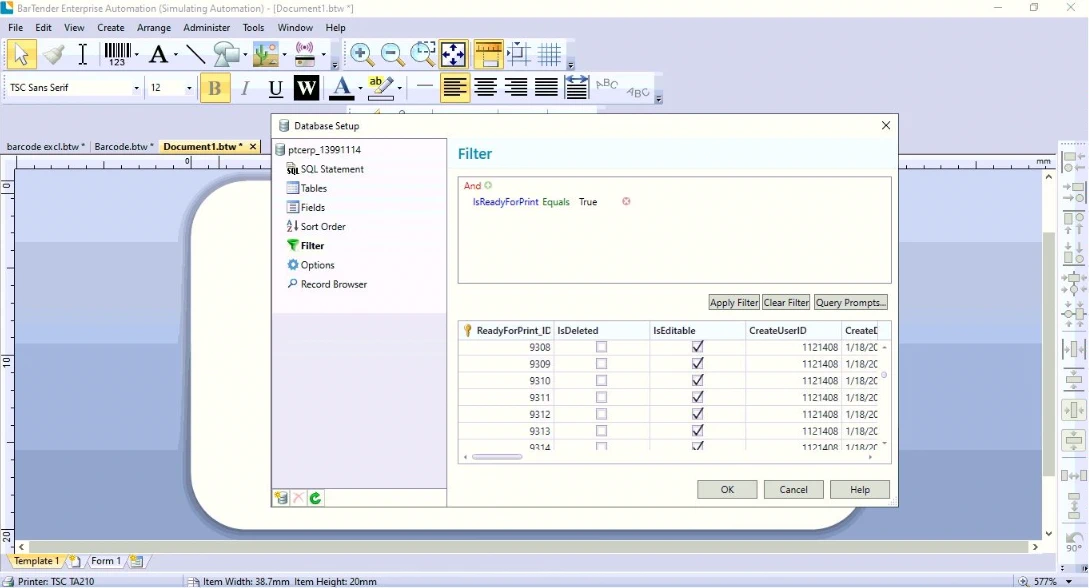Uncheck IsEditable for row 9310
Image resolution: width=1089 pixels, height=588 pixels.
pos(697,380)
